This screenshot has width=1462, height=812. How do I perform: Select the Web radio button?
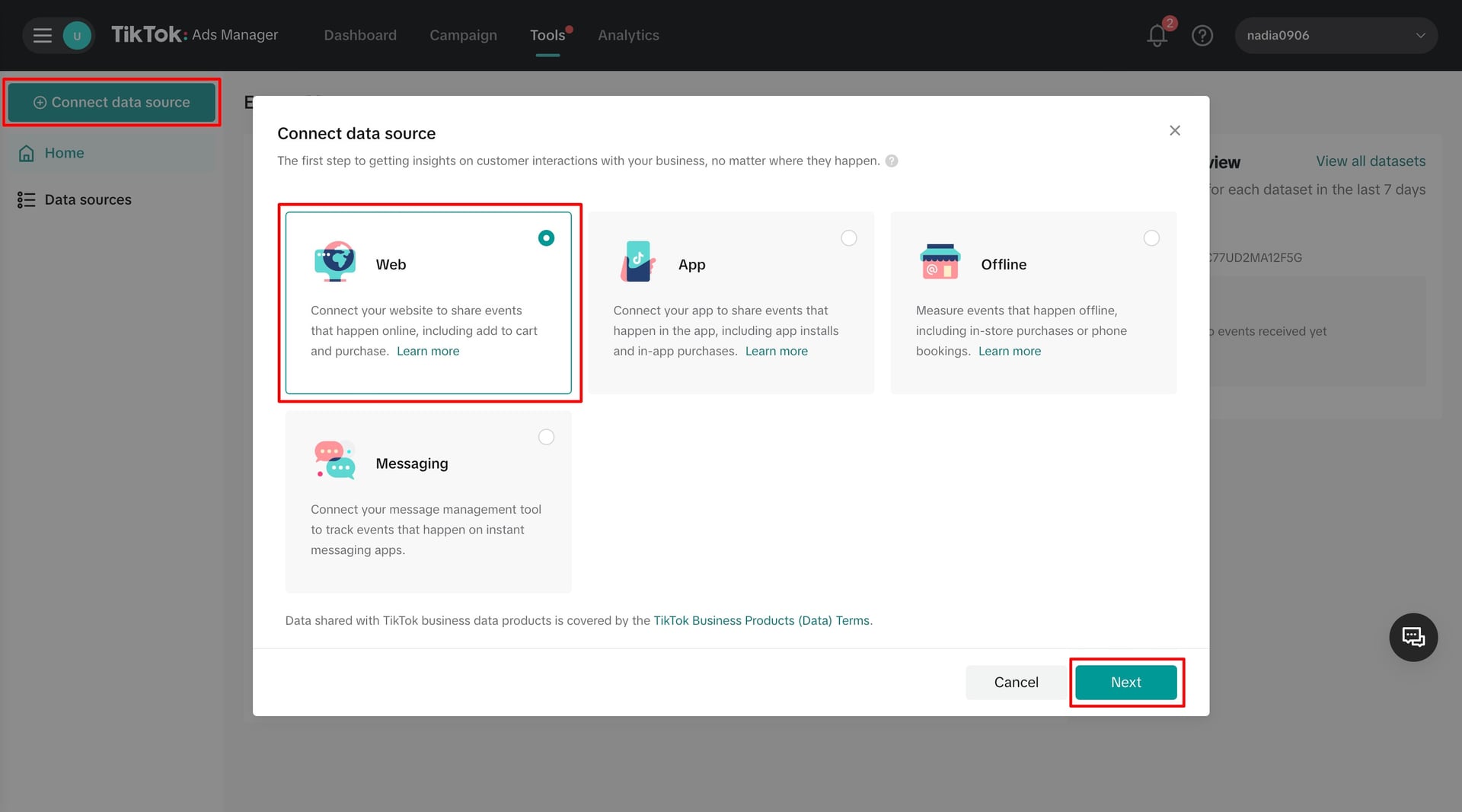pos(546,238)
